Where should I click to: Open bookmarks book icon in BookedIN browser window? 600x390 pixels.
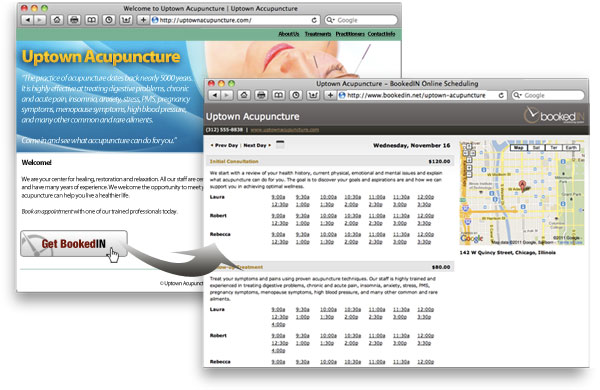click(x=279, y=95)
